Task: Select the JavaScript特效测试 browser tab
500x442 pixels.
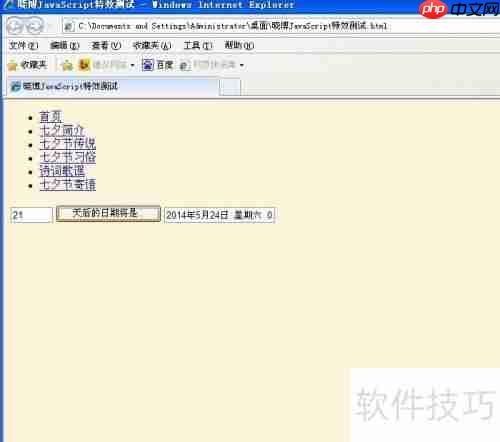Action: (x=113, y=87)
